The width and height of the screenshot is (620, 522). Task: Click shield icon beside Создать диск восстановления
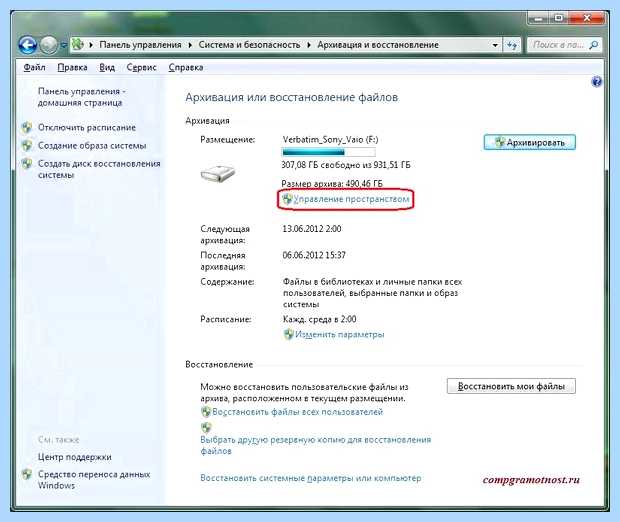click(27, 163)
